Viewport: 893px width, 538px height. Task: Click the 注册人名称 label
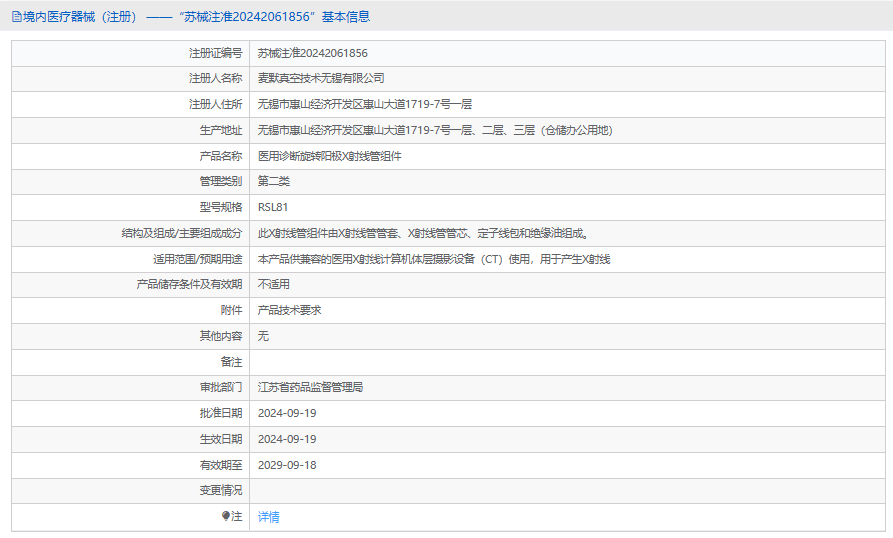point(215,78)
